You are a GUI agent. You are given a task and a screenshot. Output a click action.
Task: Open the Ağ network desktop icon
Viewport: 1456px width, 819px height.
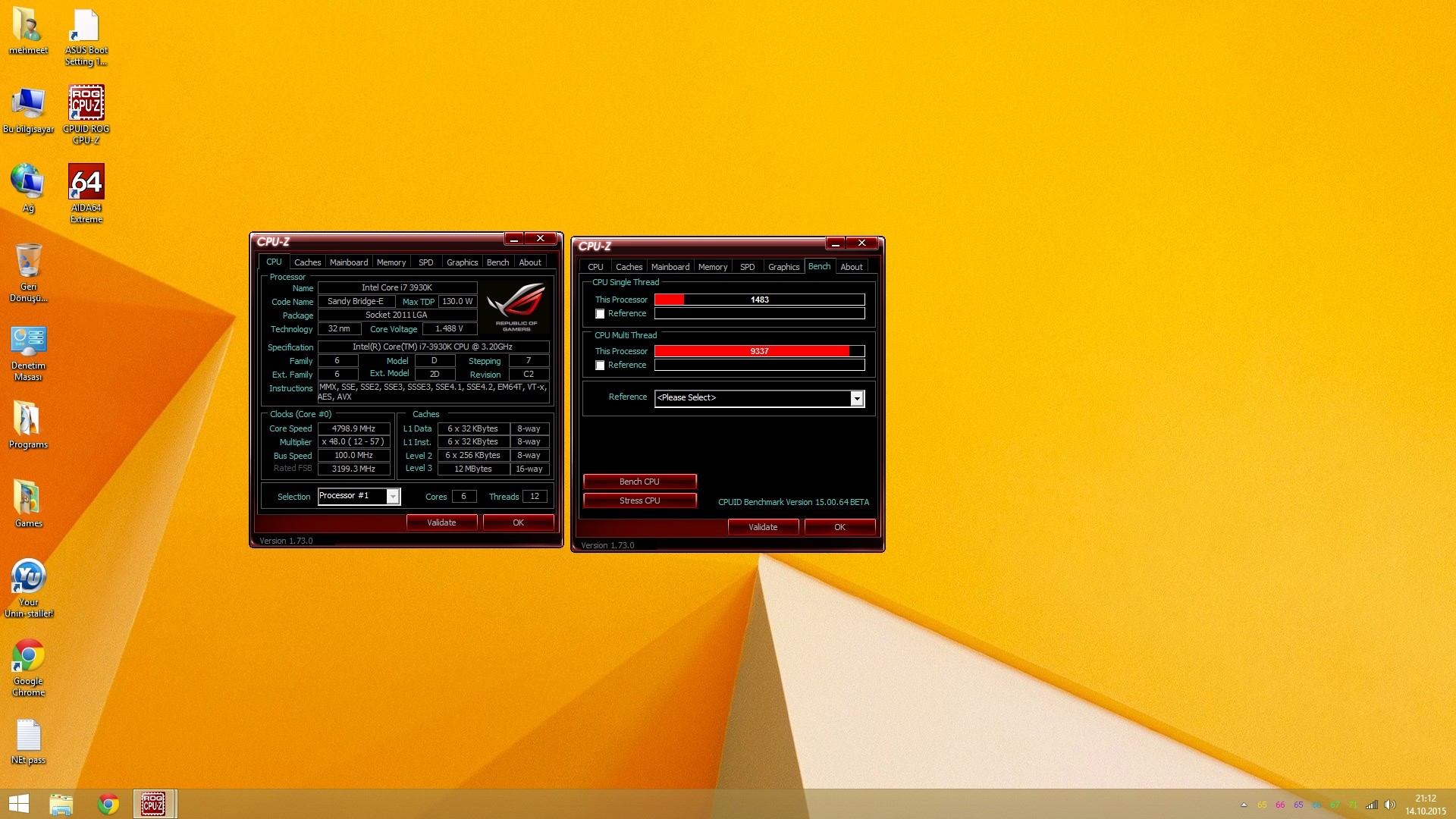pos(28,188)
